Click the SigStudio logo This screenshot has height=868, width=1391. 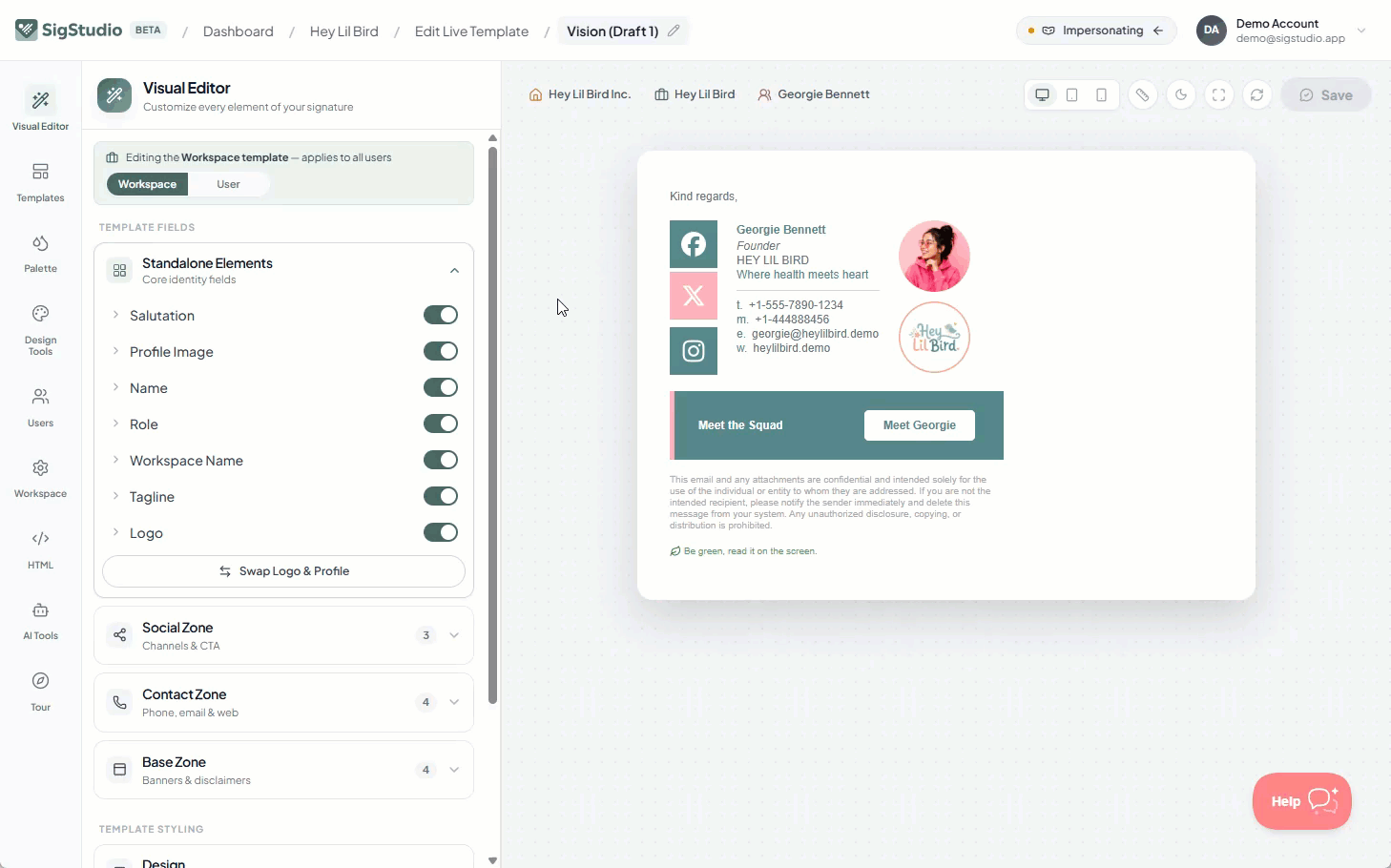pyautogui.click(x=69, y=30)
